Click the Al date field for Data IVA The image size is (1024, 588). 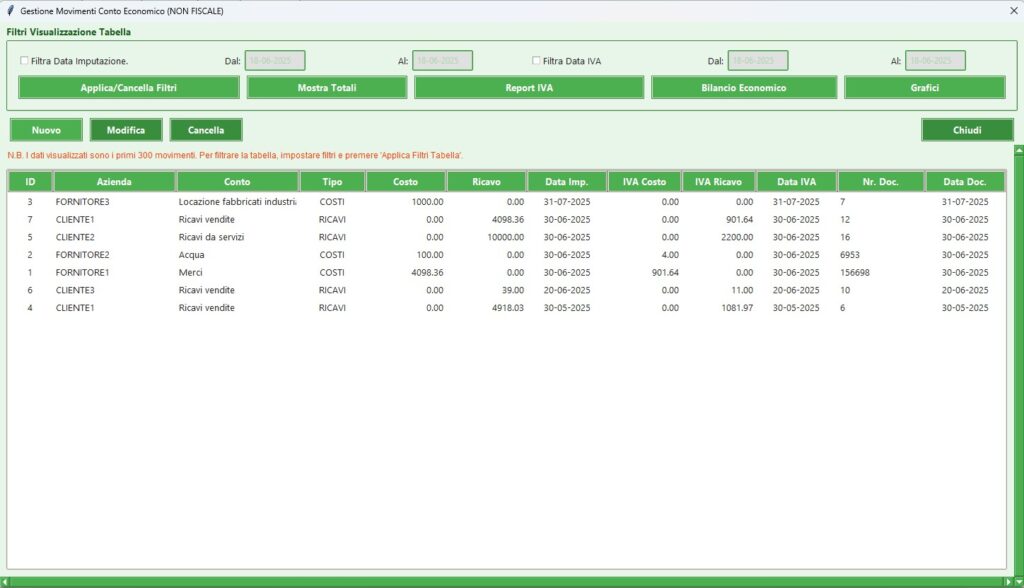point(935,61)
